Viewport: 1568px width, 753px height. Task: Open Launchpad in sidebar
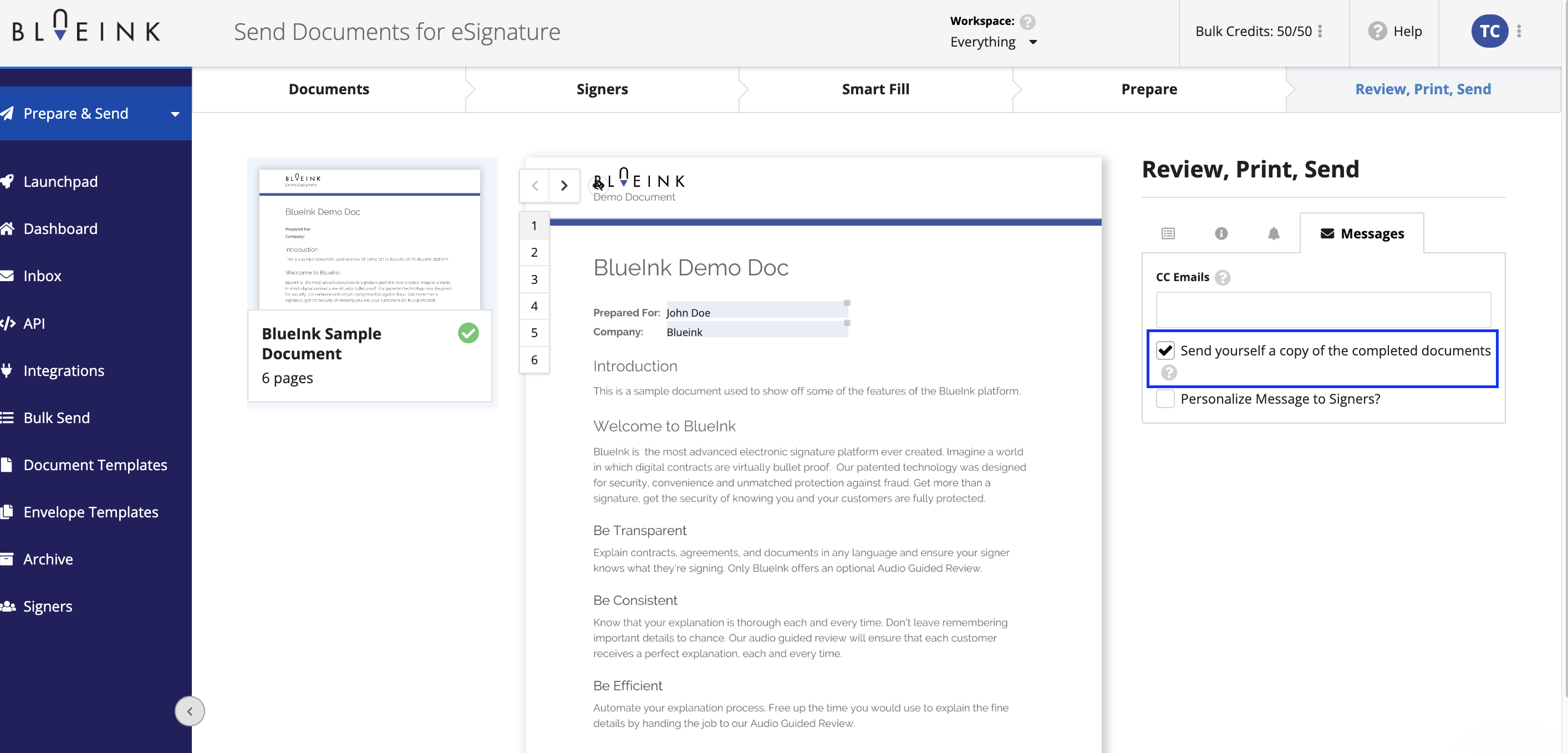[60, 181]
